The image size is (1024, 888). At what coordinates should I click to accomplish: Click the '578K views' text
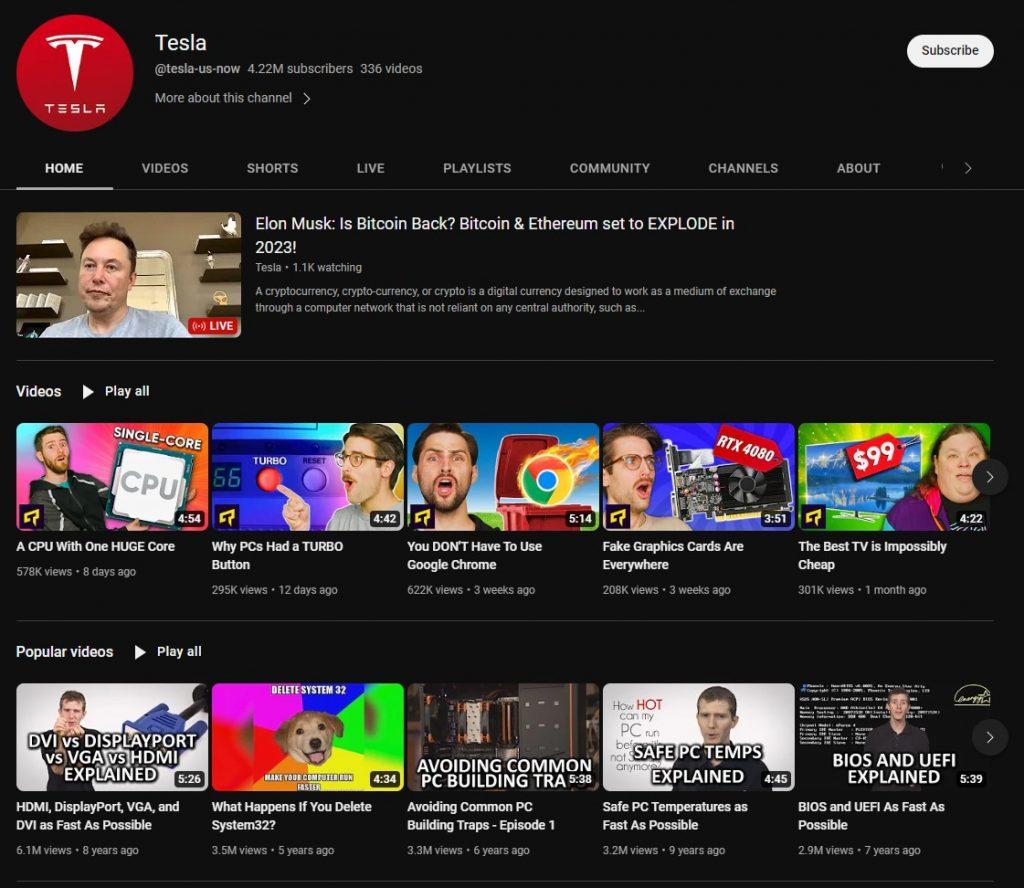44,571
